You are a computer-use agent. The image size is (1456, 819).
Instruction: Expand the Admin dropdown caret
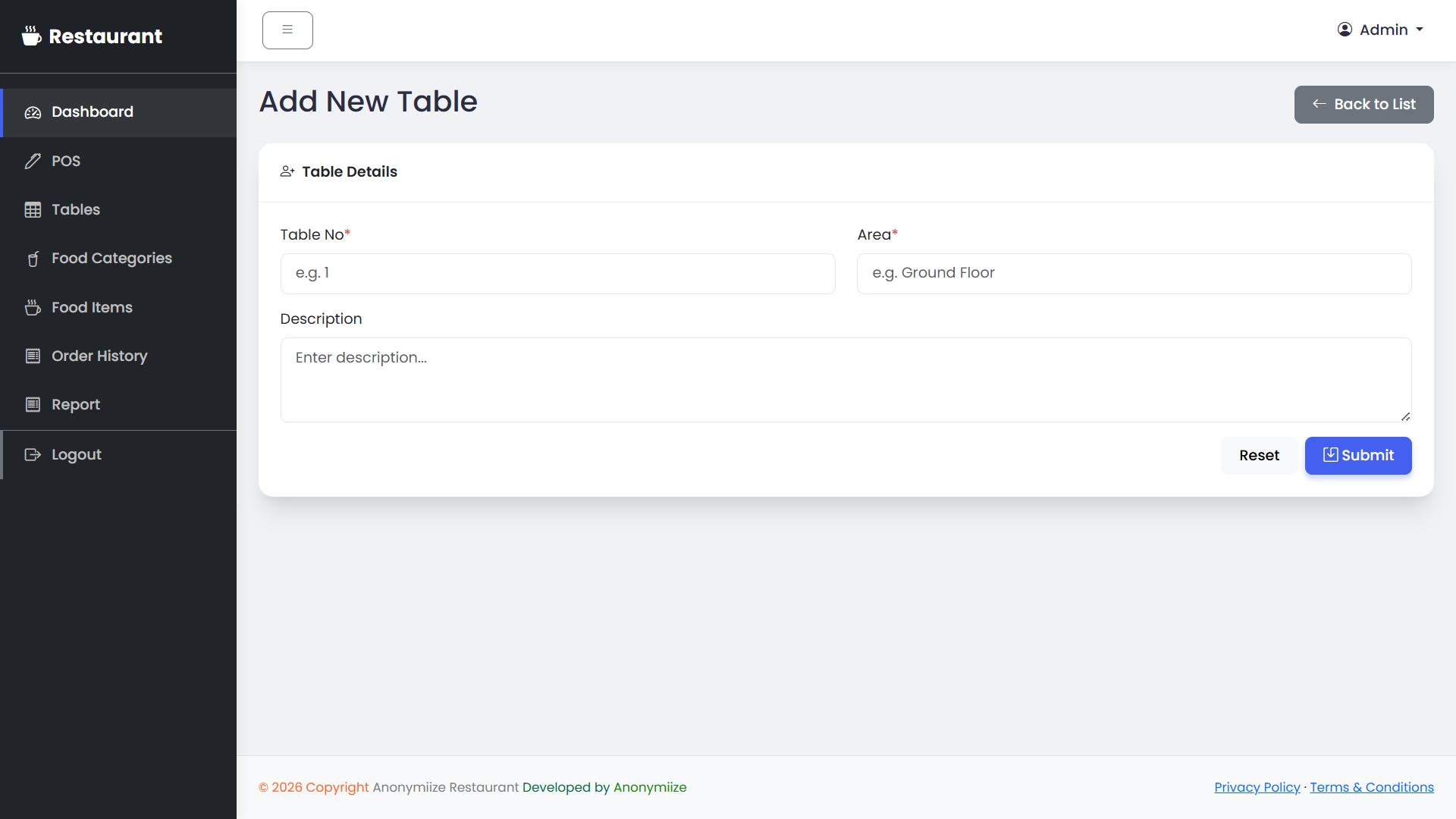(1420, 30)
